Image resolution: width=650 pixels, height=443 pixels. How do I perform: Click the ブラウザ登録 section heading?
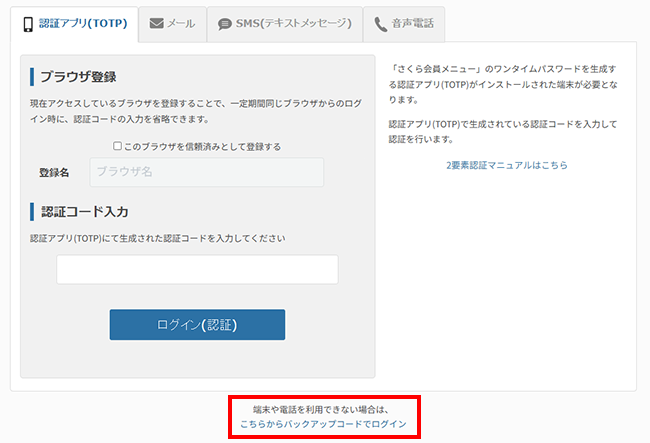[79, 77]
